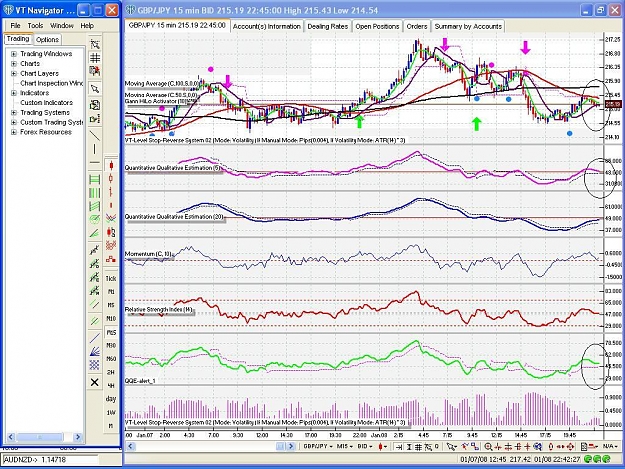Screen dimensions: 625x469
Task: Select the Custom Indicators tree item
Action: click(x=46, y=103)
